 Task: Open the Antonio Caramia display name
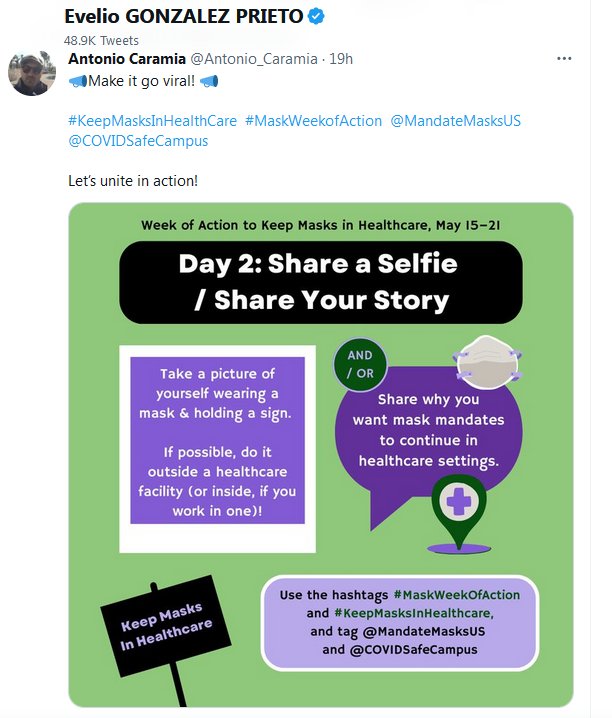(x=127, y=59)
